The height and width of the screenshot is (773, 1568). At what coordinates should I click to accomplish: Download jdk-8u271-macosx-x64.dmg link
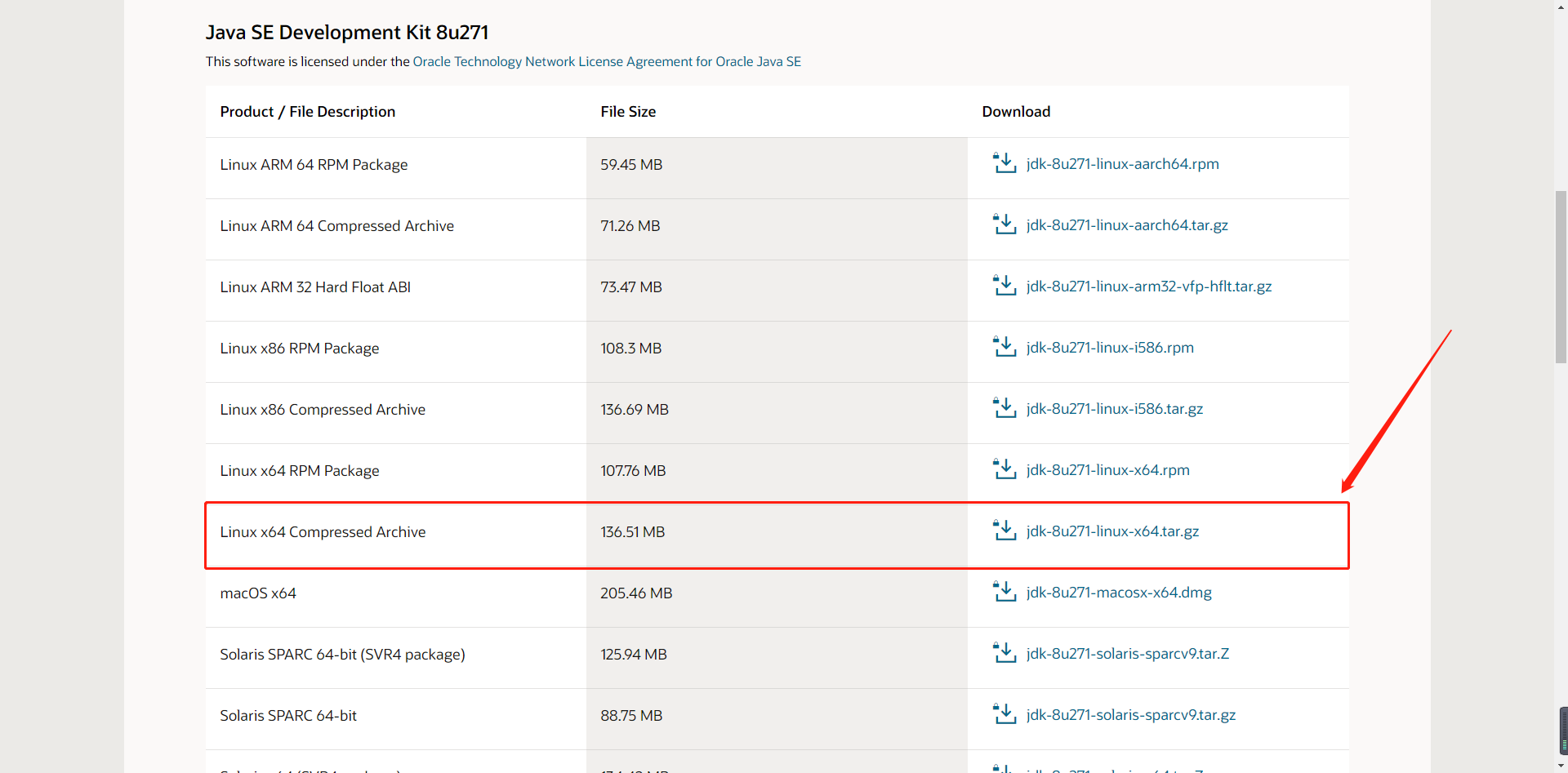tap(1119, 593)
